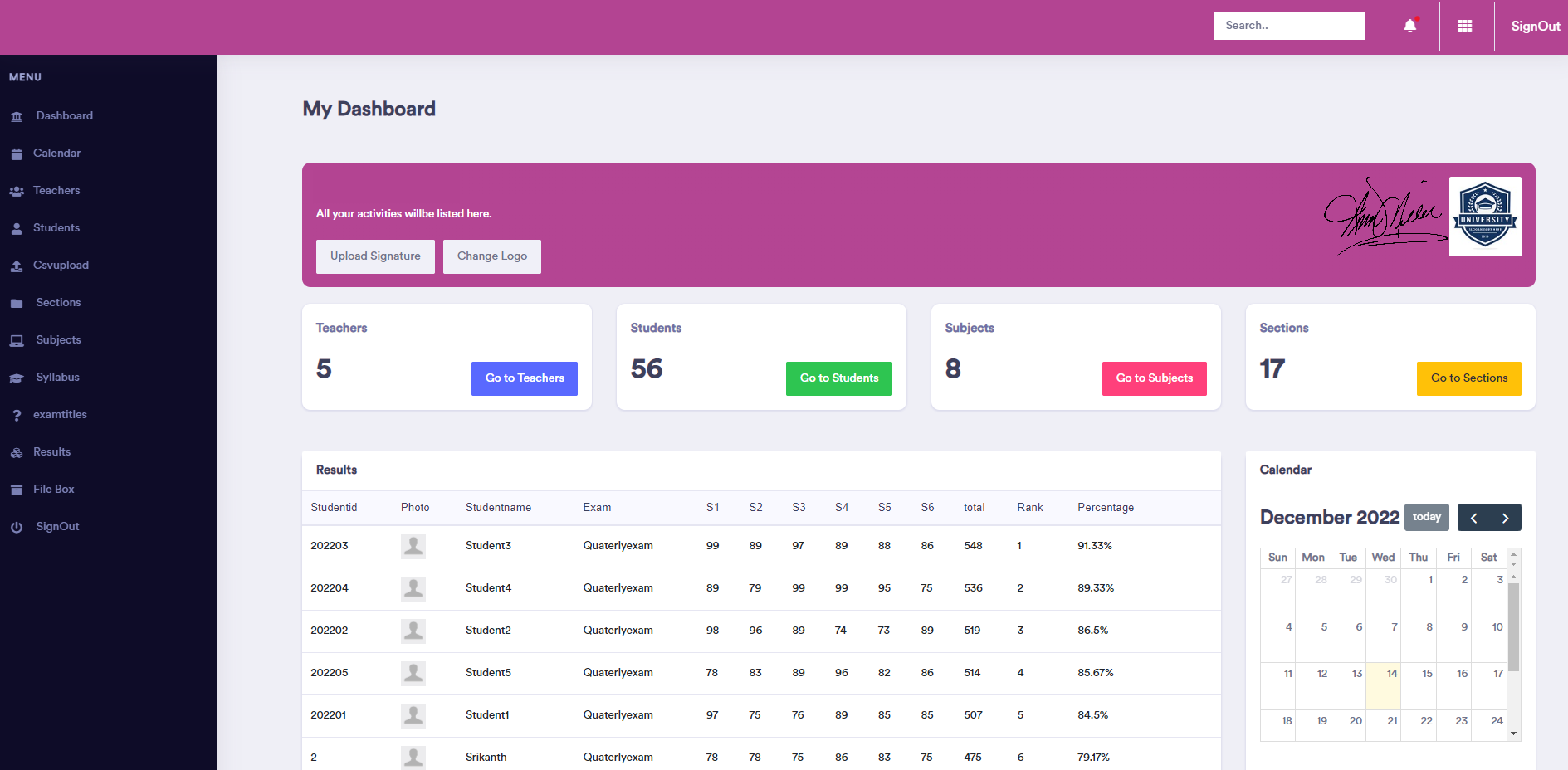Click the examtitles question-mark icon
1568x770 pixels.
17,414
